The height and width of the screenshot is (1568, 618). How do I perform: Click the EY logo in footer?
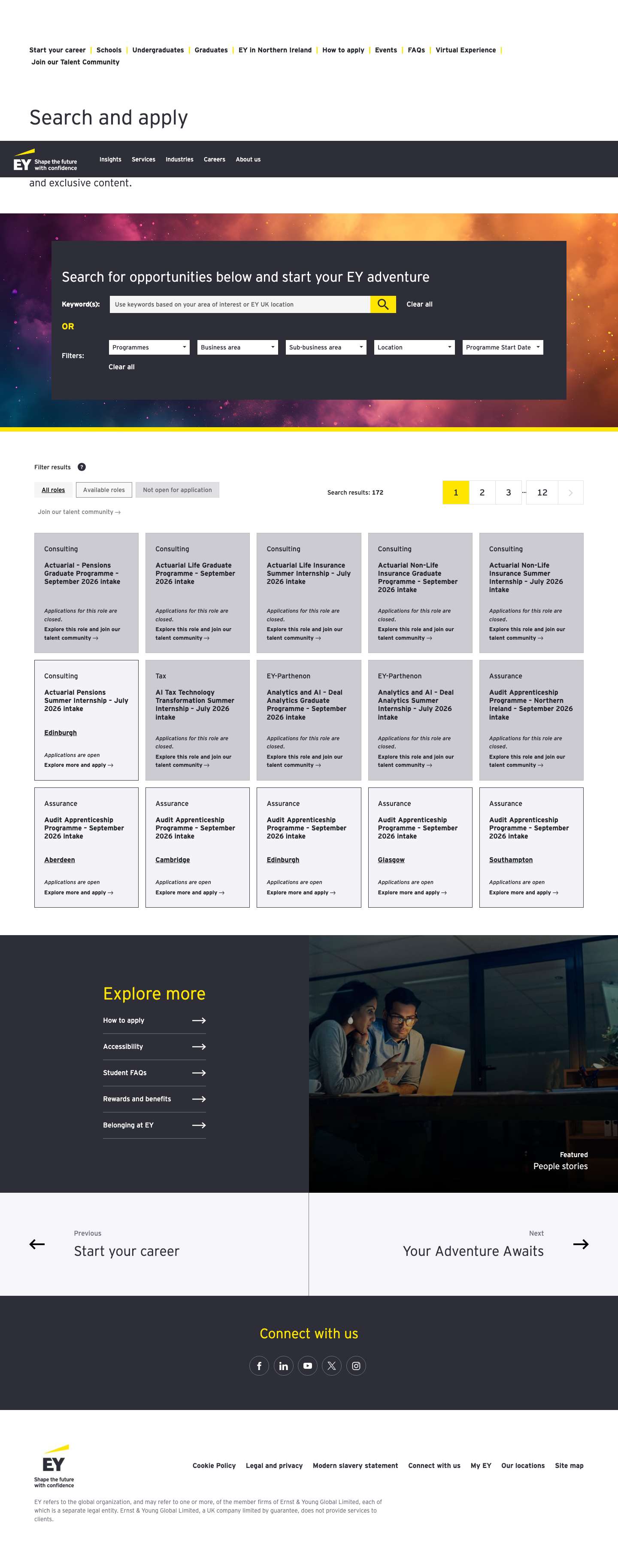[54, 1466]
